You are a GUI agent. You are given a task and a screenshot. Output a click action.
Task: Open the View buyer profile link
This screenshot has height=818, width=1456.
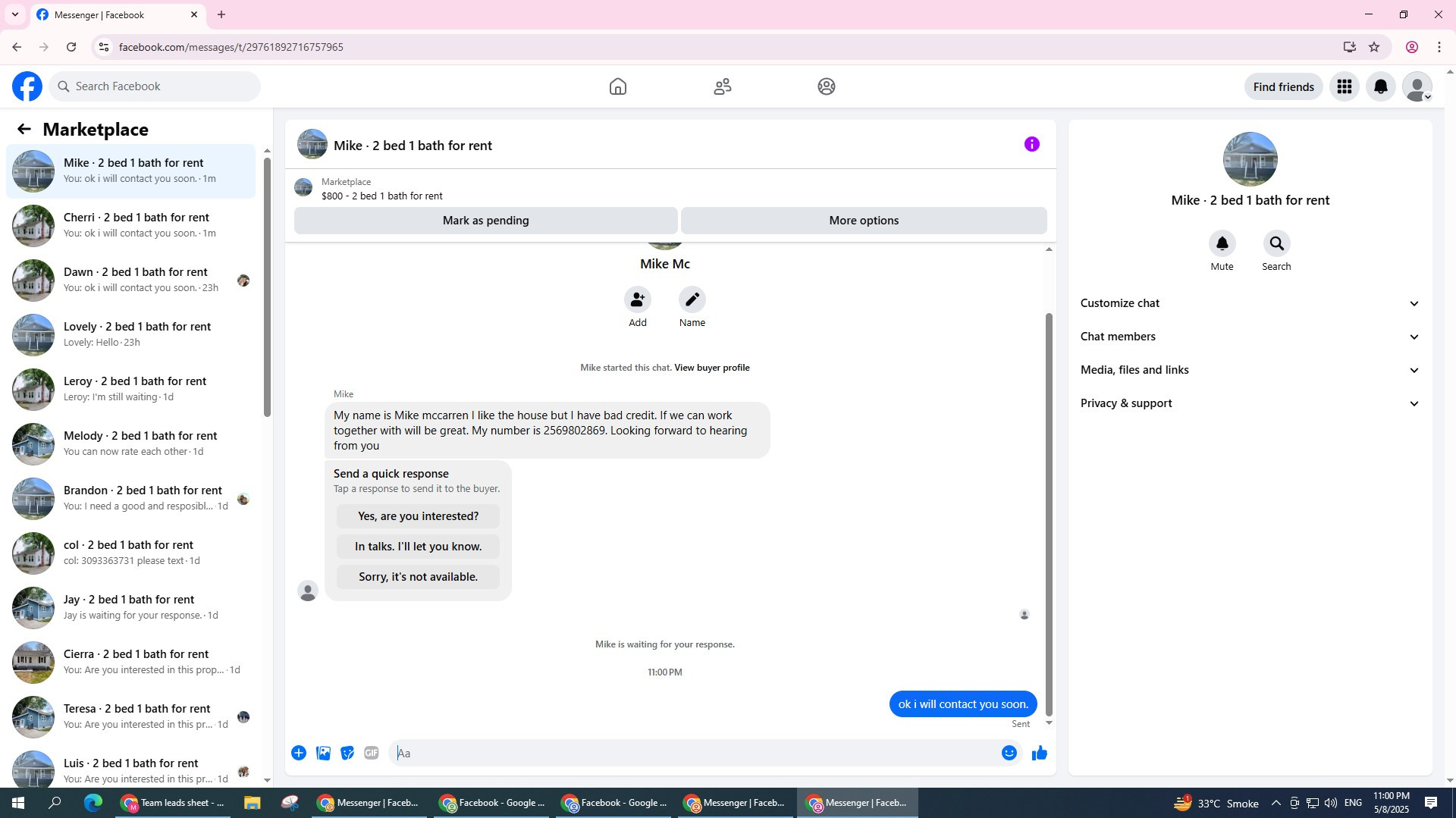[x=712, y=368]
